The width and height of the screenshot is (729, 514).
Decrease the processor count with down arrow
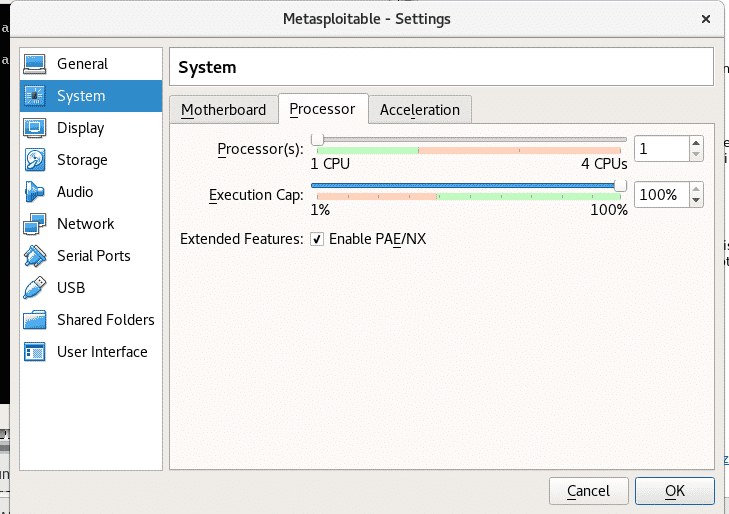click(696, 154)
